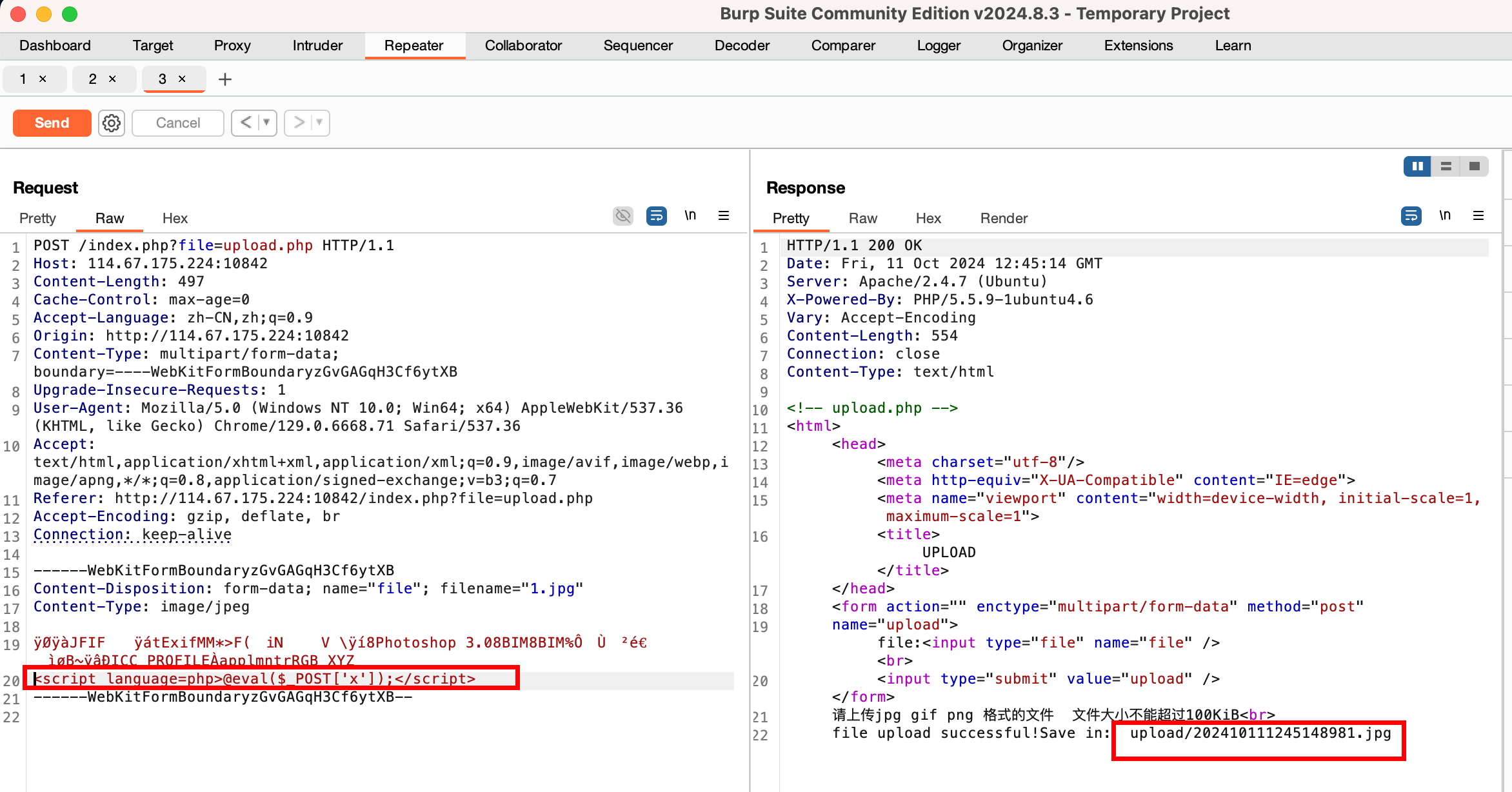Toggle hide non-printable chars in Request

pos(623,215)
